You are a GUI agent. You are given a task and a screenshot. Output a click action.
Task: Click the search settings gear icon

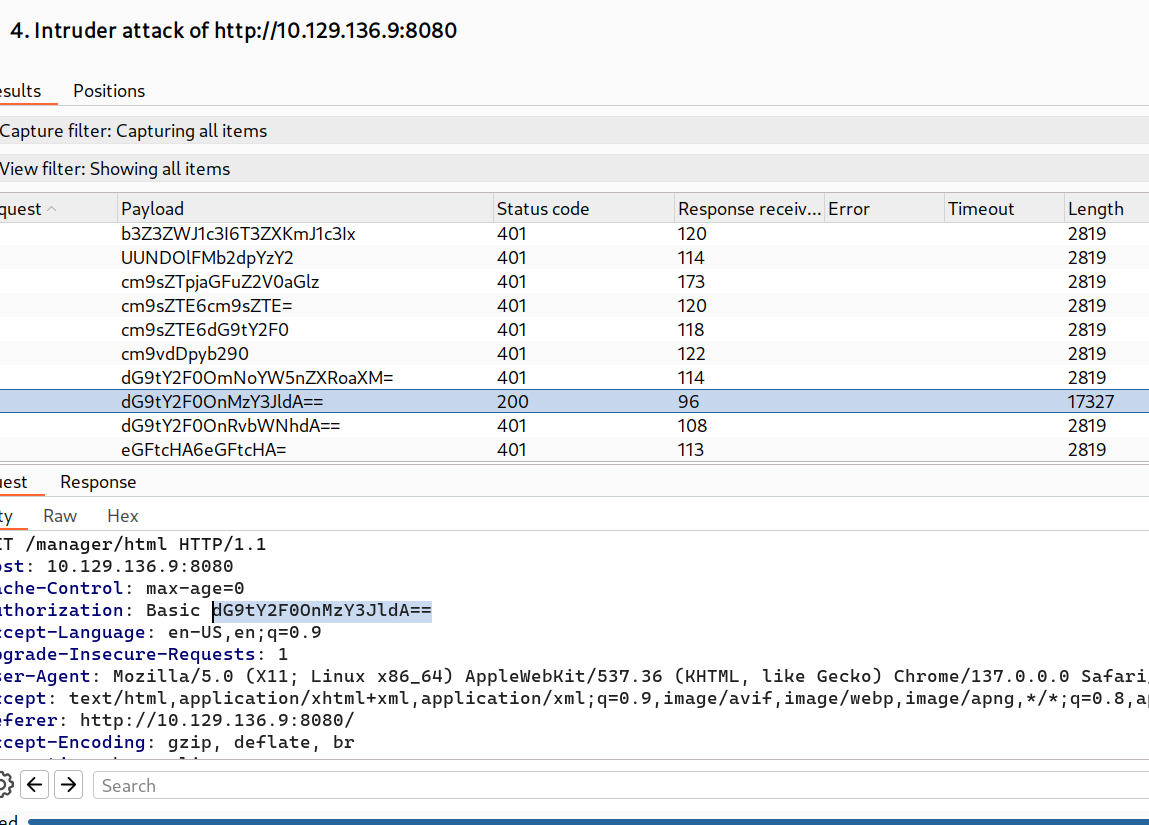(x=5, y=785)
